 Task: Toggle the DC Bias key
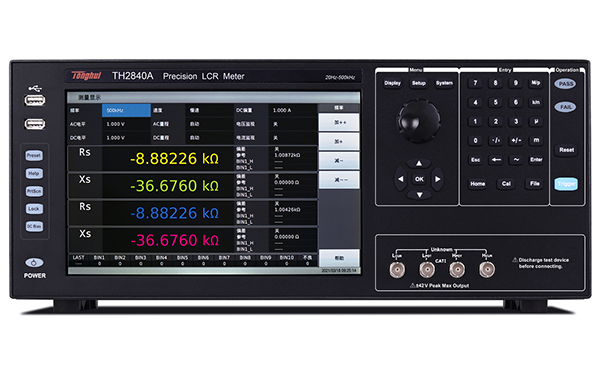pyautogui.click(x=34, y=226)
